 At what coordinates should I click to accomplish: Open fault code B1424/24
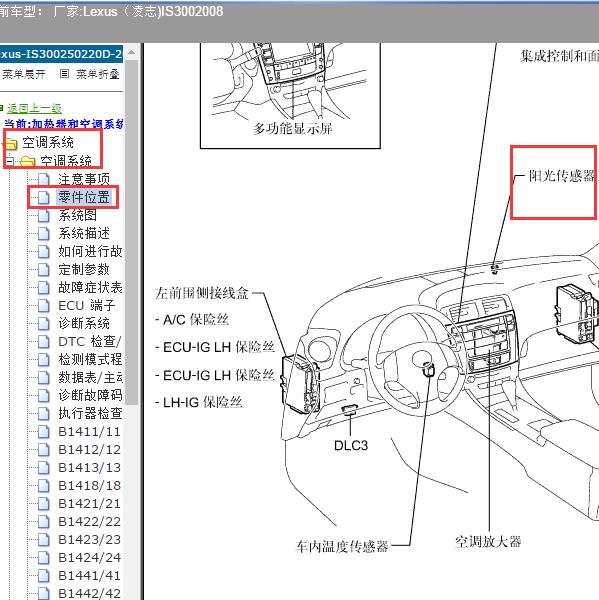[x=90, y=557]
